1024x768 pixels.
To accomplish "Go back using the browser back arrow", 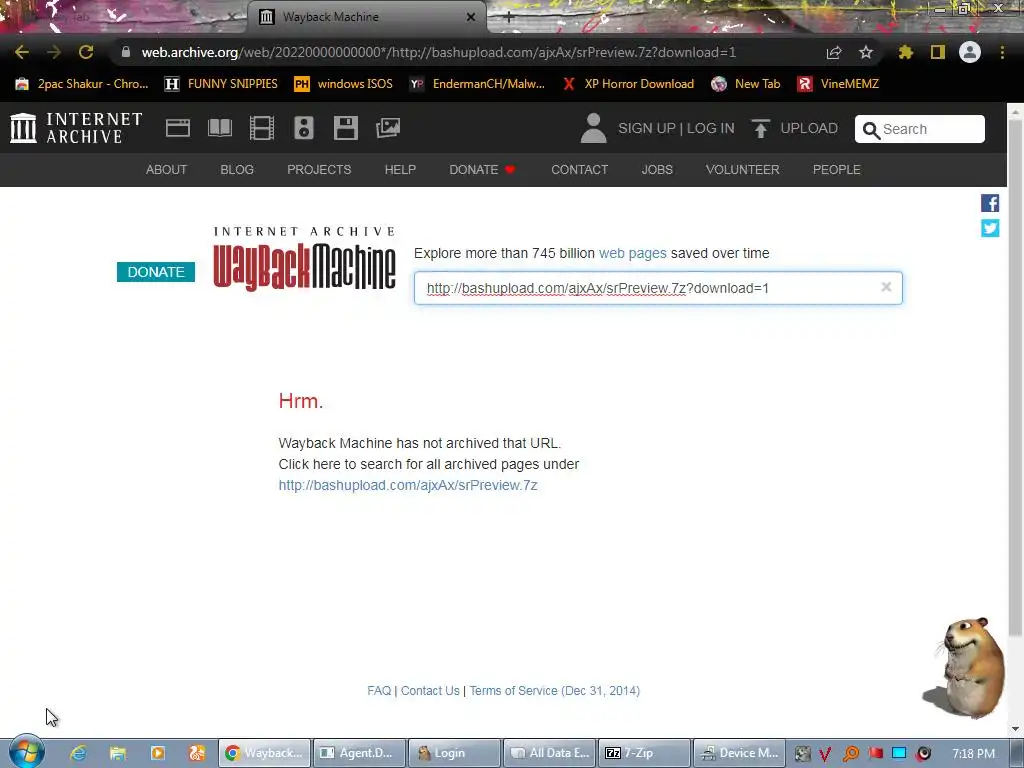I will point(22,52).
